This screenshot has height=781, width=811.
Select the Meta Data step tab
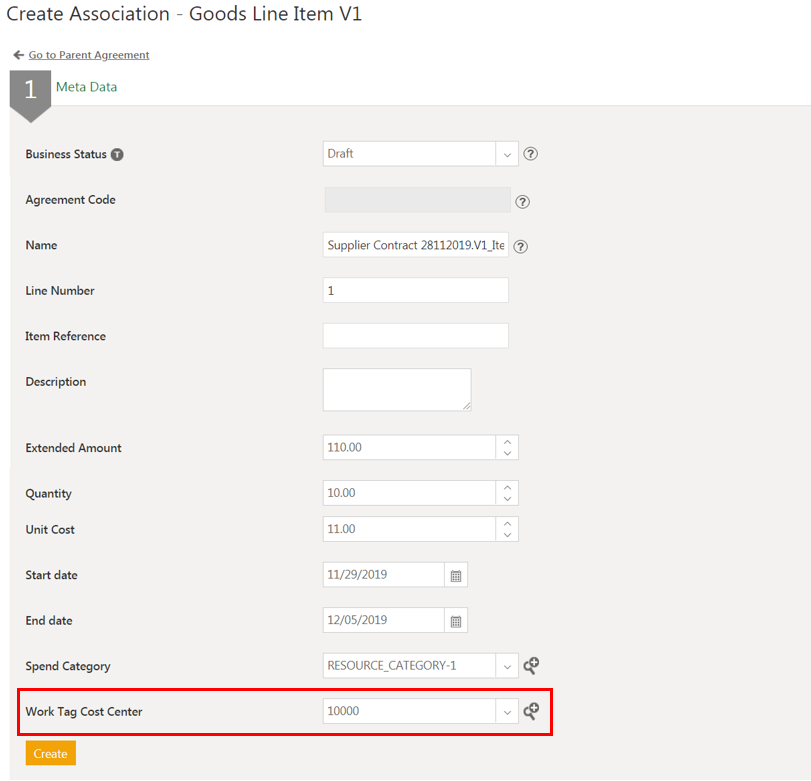pyautogui.click(x=86, y=87)
